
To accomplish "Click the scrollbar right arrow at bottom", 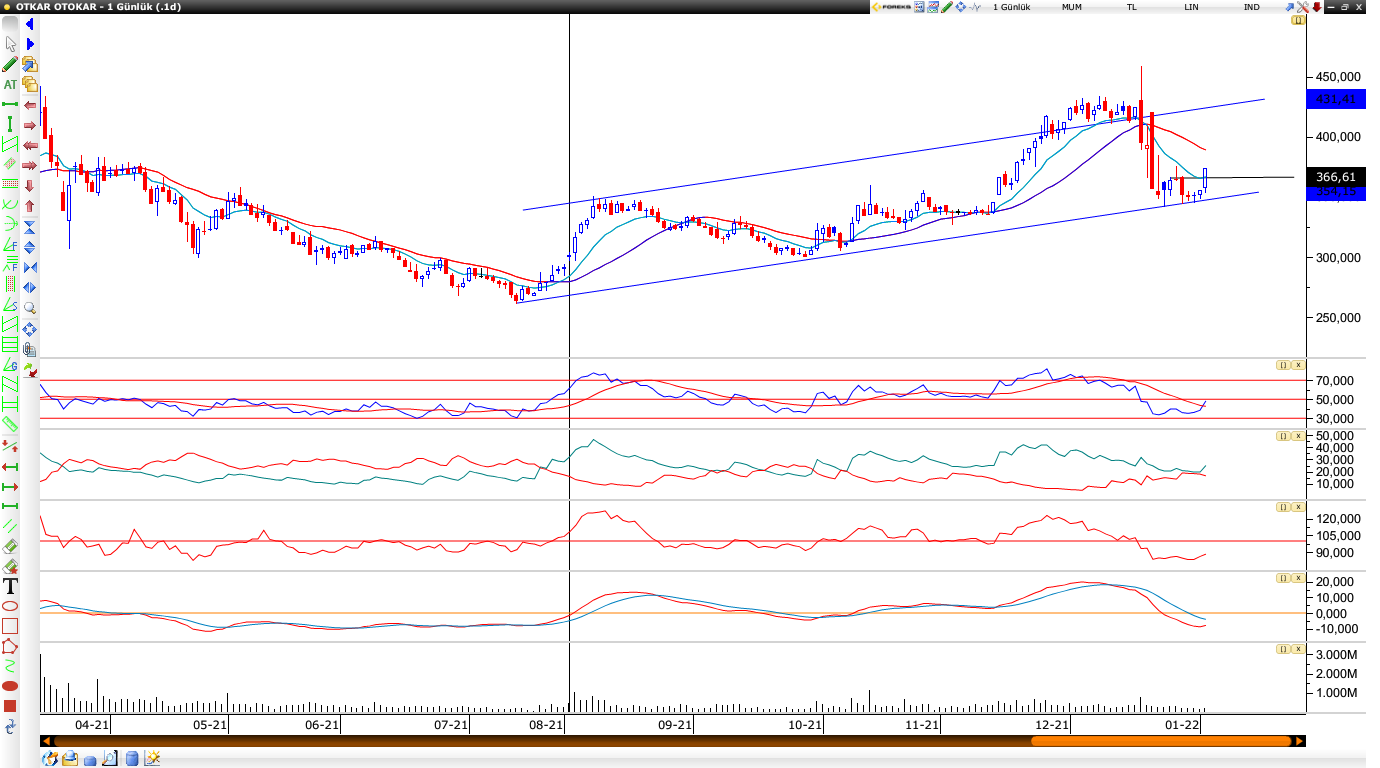I will pyautogui.click(x=1299, y=741).
